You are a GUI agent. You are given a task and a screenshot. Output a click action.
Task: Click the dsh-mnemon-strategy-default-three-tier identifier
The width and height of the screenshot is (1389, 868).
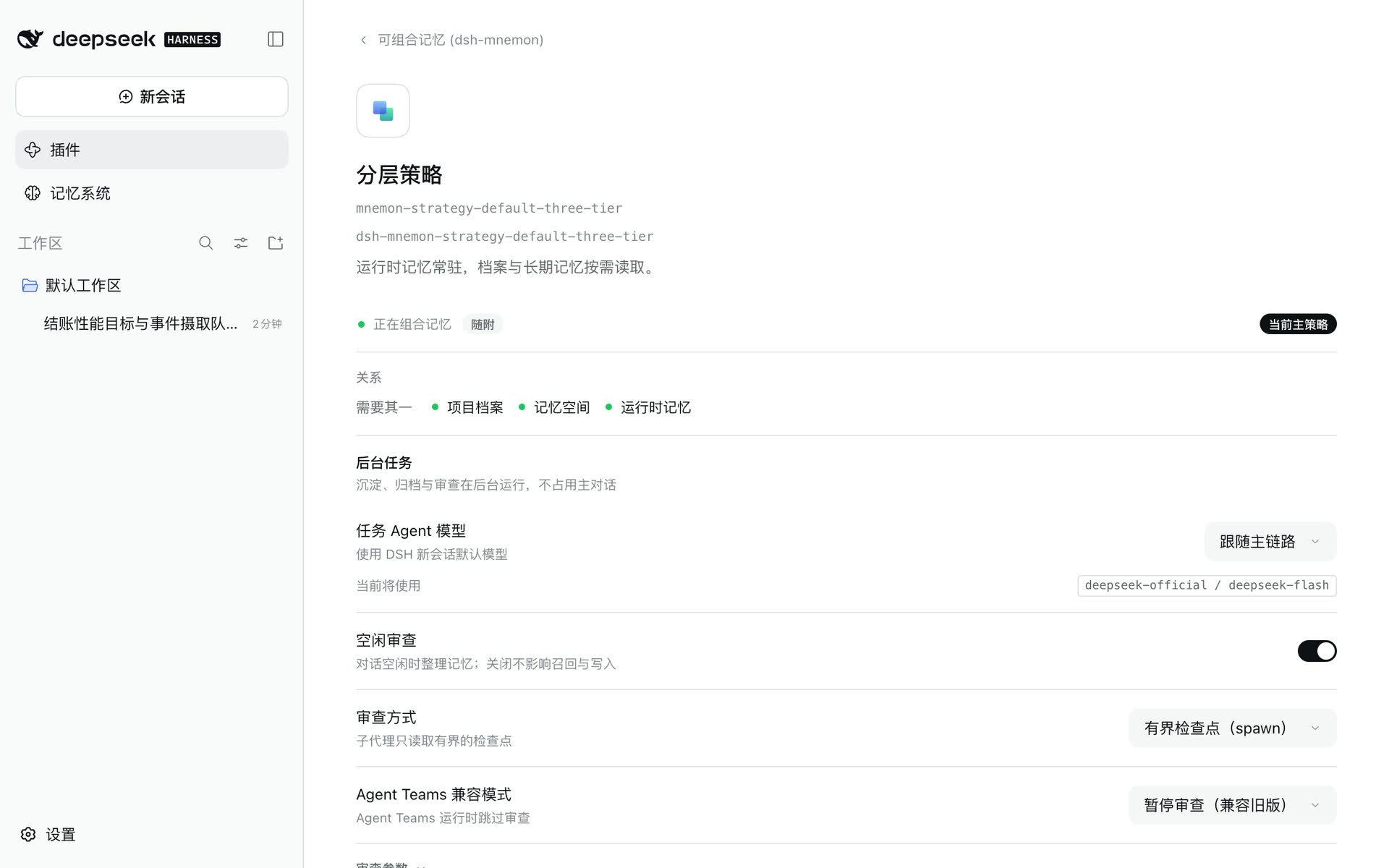click(504, 237)
